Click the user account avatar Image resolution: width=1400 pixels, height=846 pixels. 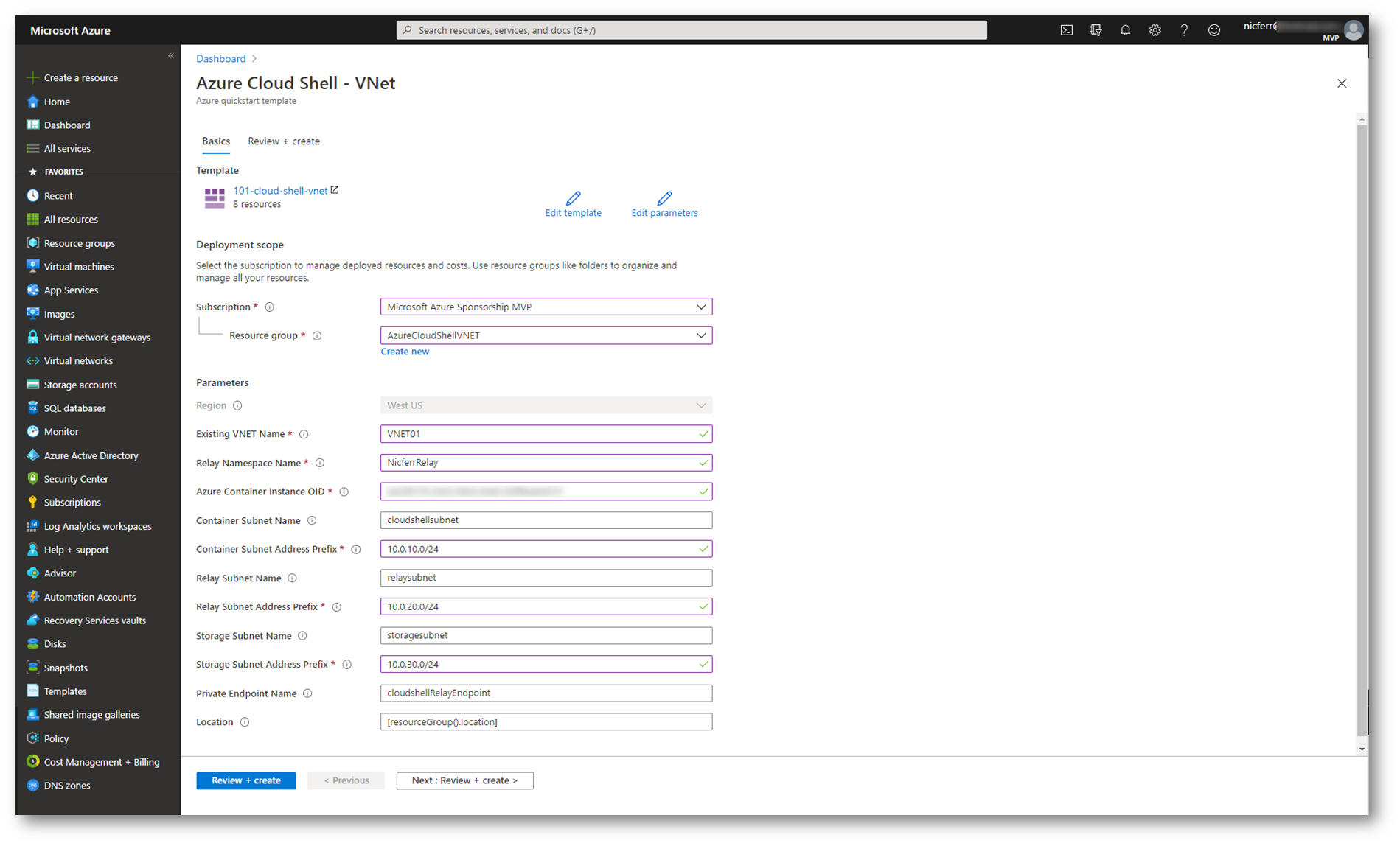[1354, 29]
